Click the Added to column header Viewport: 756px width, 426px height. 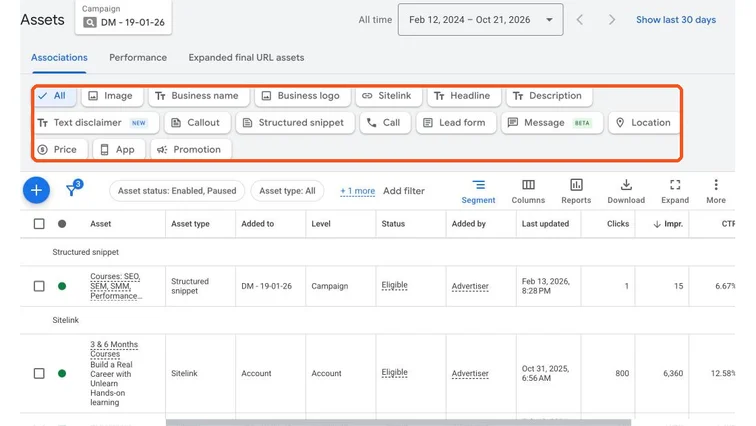257,224
